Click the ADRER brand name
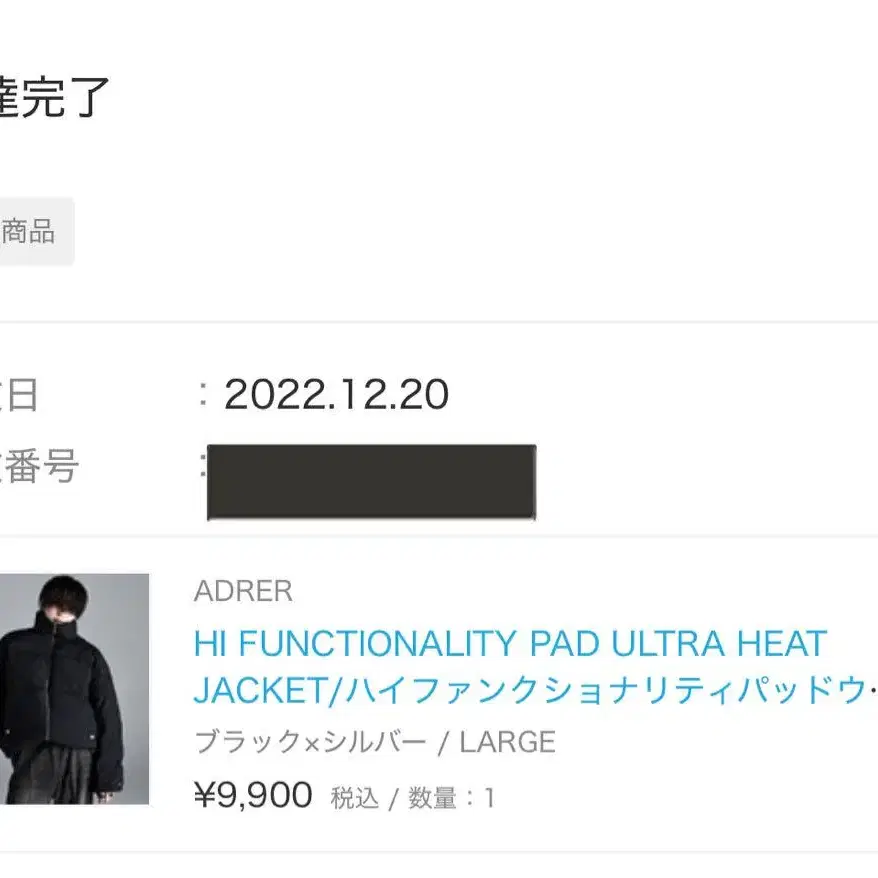The width and height of the screenshot is (878, 878). tap(243, 591)
